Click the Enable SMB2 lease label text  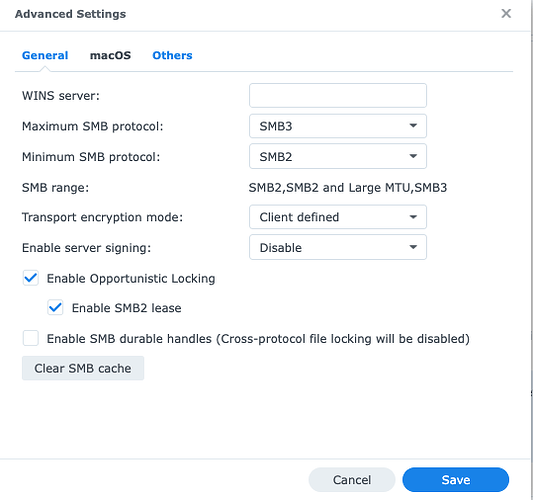point(126,308)
